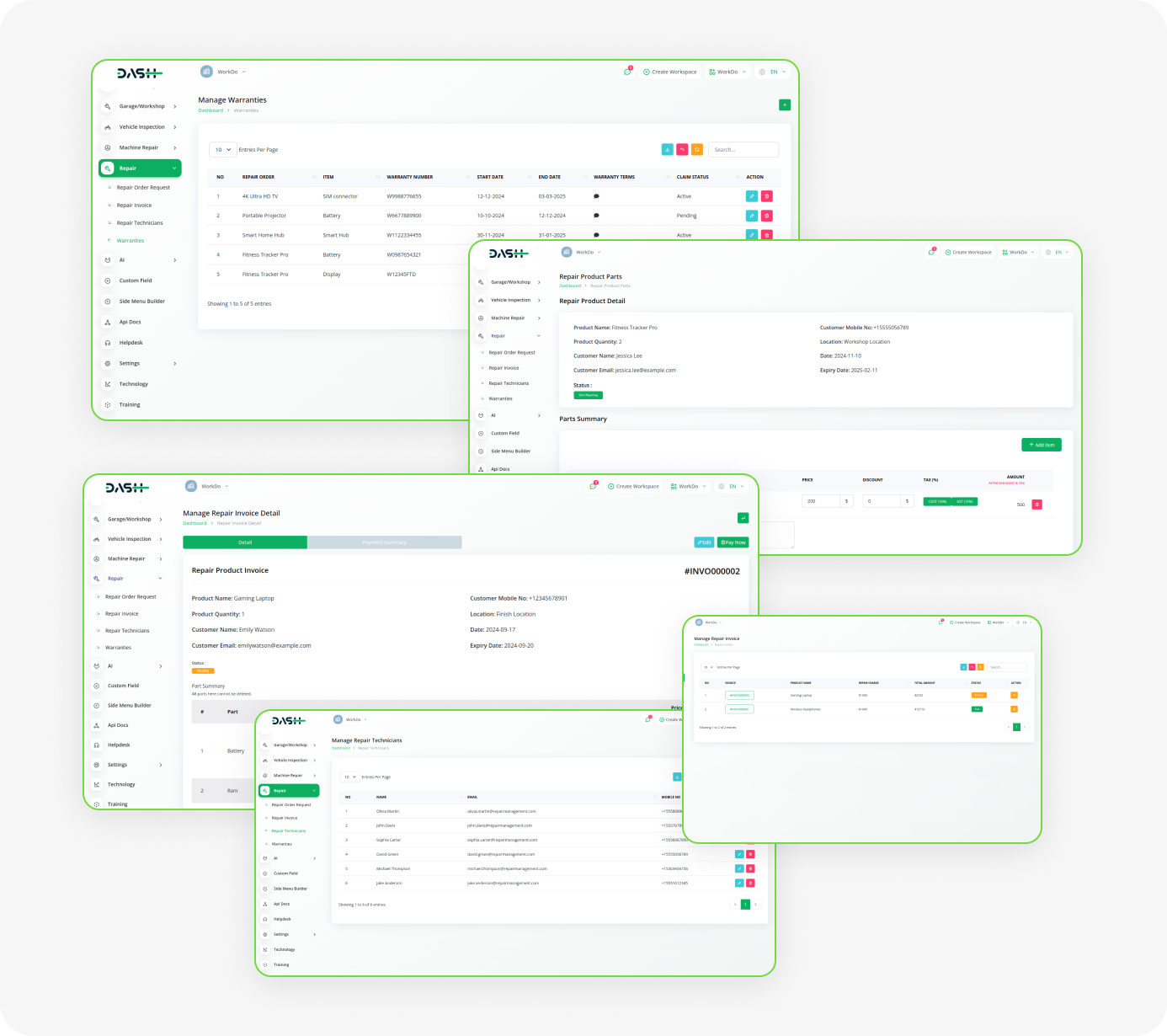Edit technician David Green row
The height and width of the screenshot is (1036, 1167).
pyautogui.click(x=739, y=854)
